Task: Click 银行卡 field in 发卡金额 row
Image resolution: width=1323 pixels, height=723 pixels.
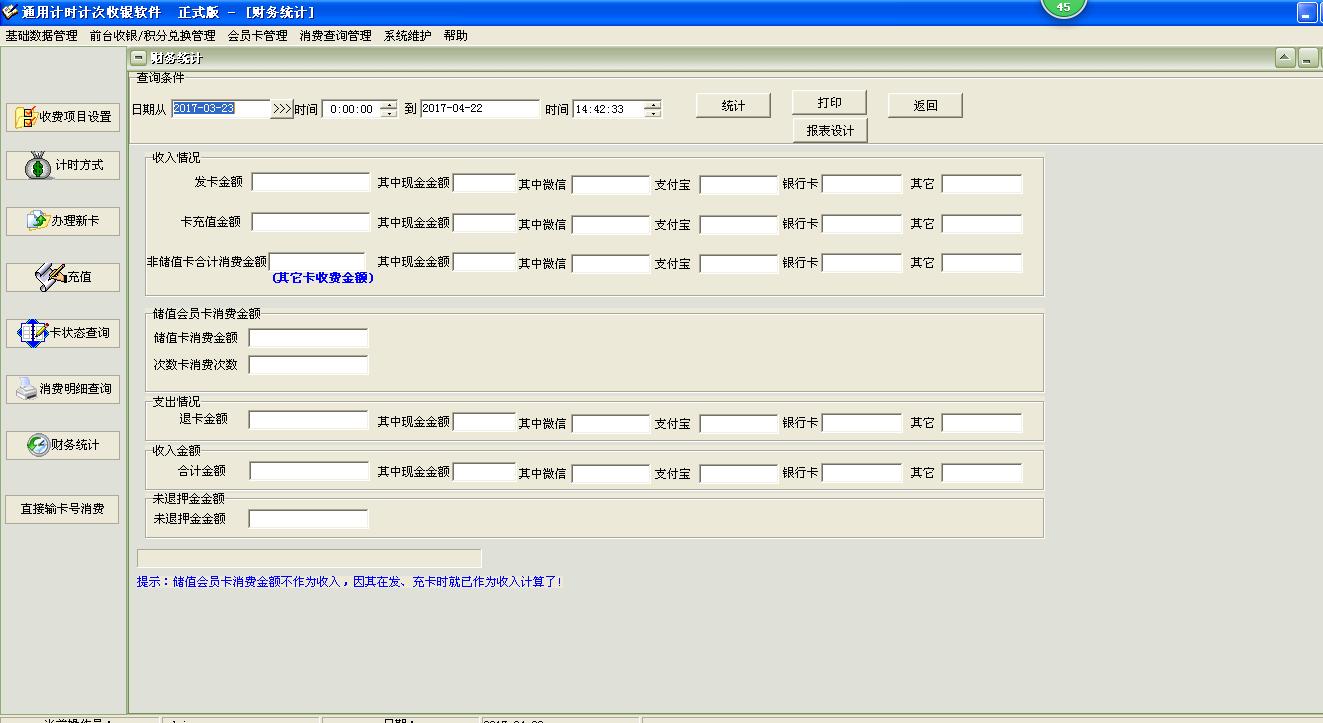Action: tap(862, 184)
